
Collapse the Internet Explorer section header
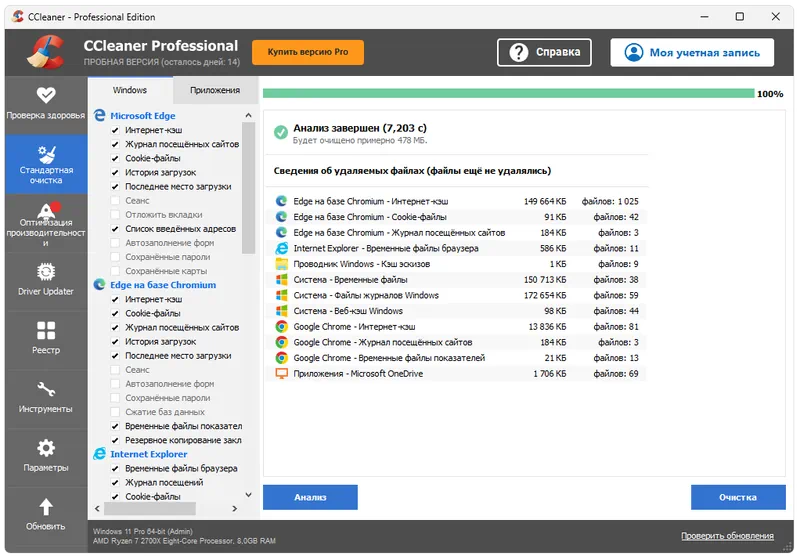pos(148,454)
